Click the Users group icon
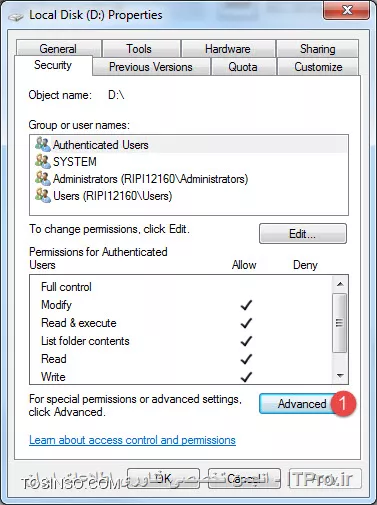 tap(43, 195)
